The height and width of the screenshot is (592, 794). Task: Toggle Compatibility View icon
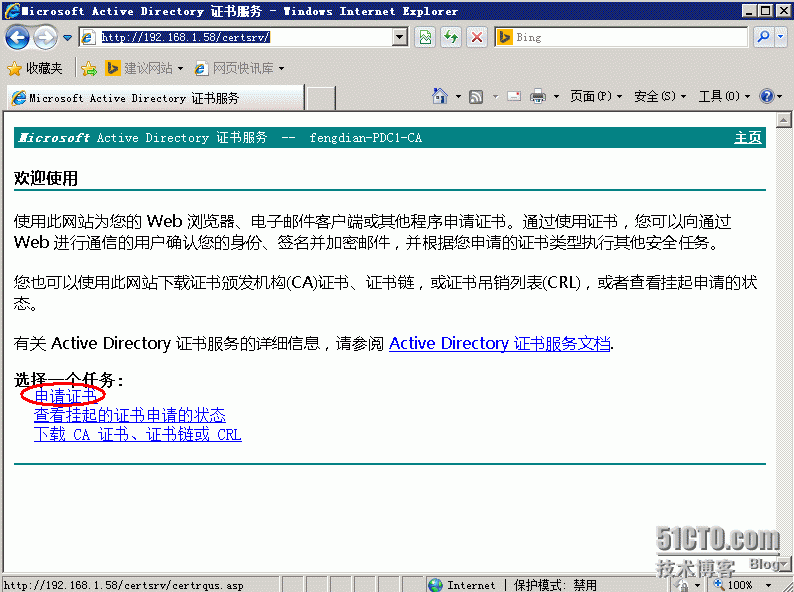click(425, 37)
